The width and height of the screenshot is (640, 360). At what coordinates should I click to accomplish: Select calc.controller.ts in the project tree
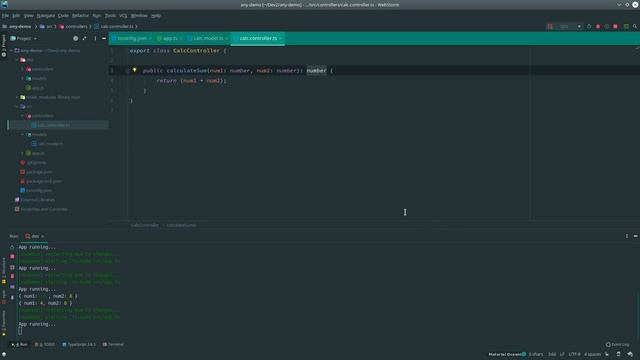click(x=54, y=125)
